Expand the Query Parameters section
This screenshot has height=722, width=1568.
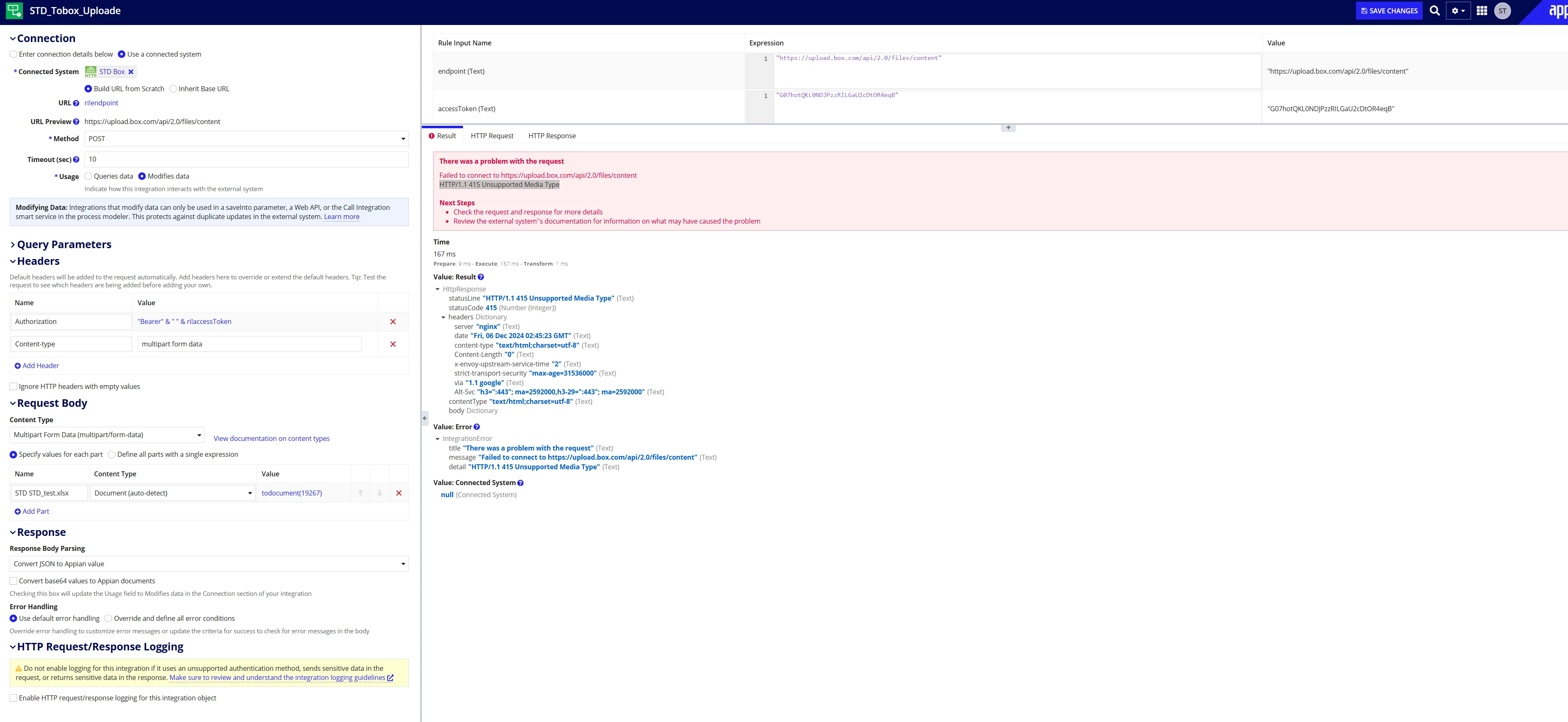point(13,245)
